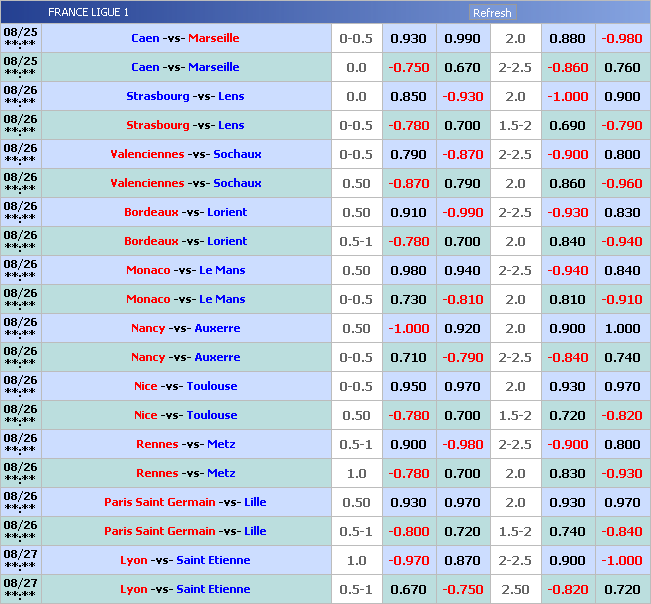651x604 pixels.
Task: Click the 0.710 odds for Nancy
Action: 408,358
